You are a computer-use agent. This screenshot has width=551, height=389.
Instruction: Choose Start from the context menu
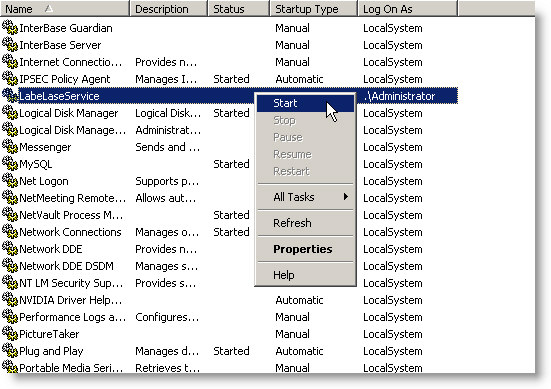[x=305, y=103]
